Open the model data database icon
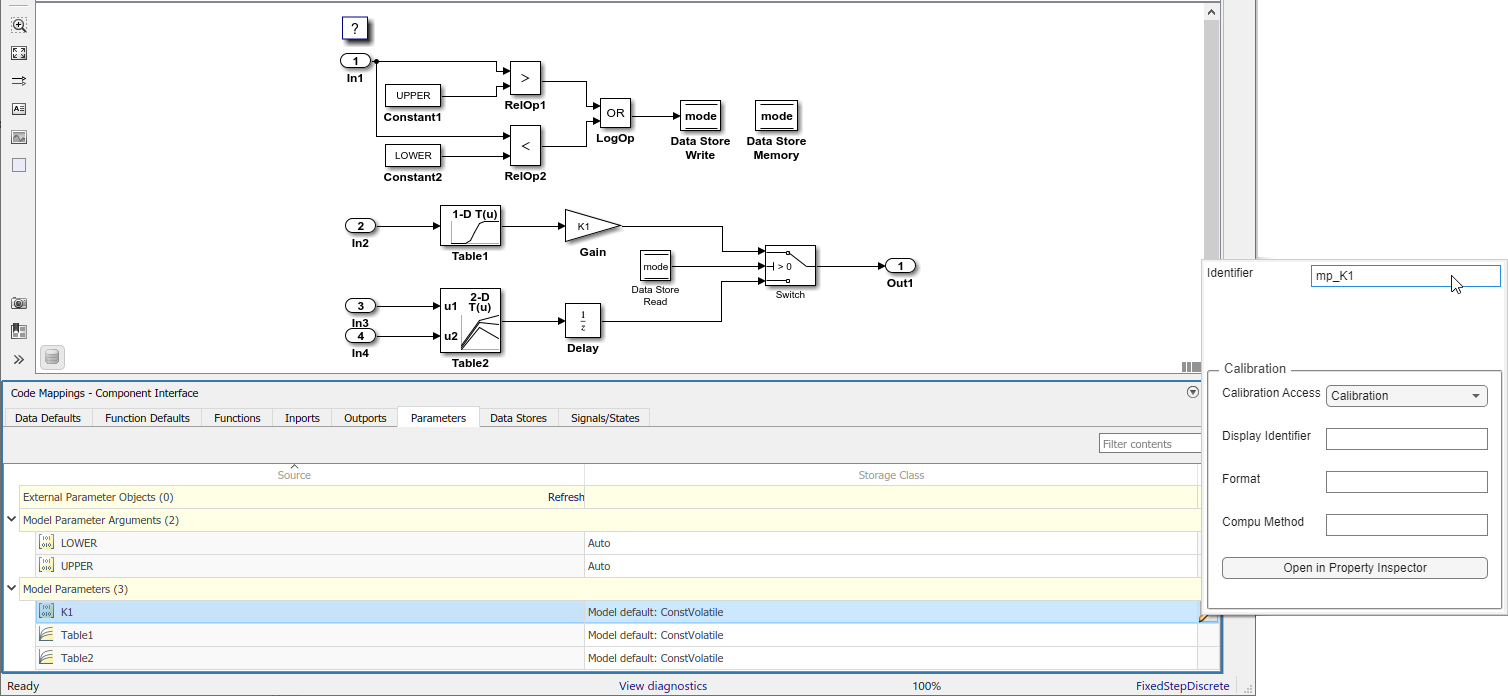1508x696 pixels. click(52, 357)
